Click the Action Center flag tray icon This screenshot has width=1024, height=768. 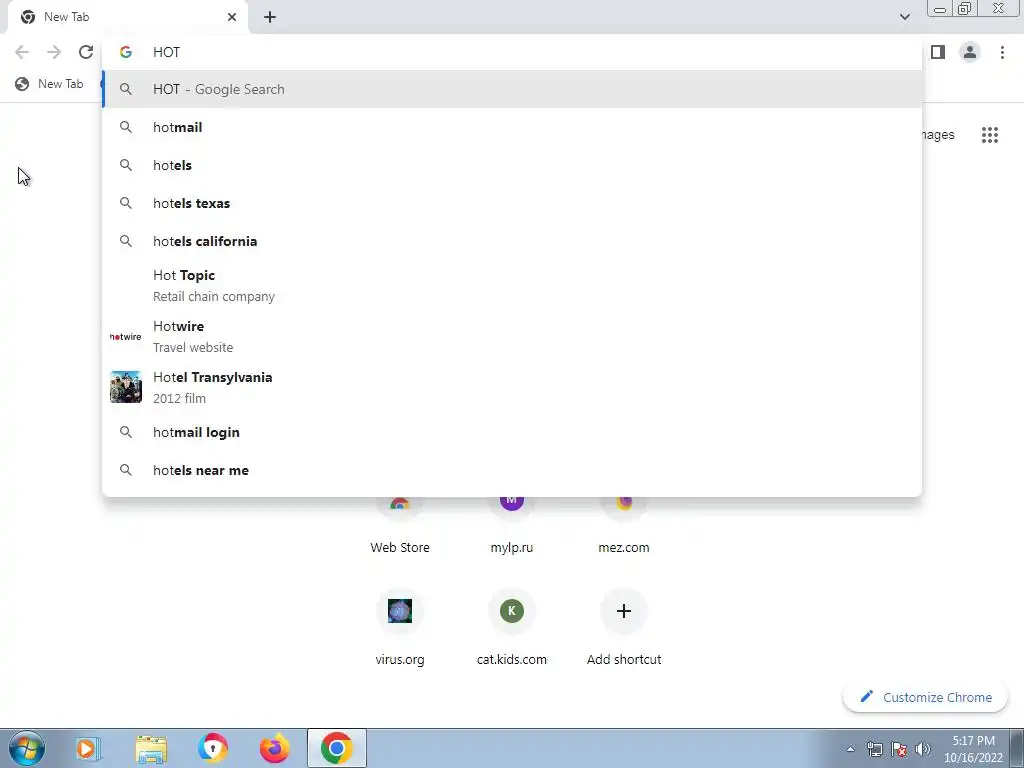click(899, 749)
